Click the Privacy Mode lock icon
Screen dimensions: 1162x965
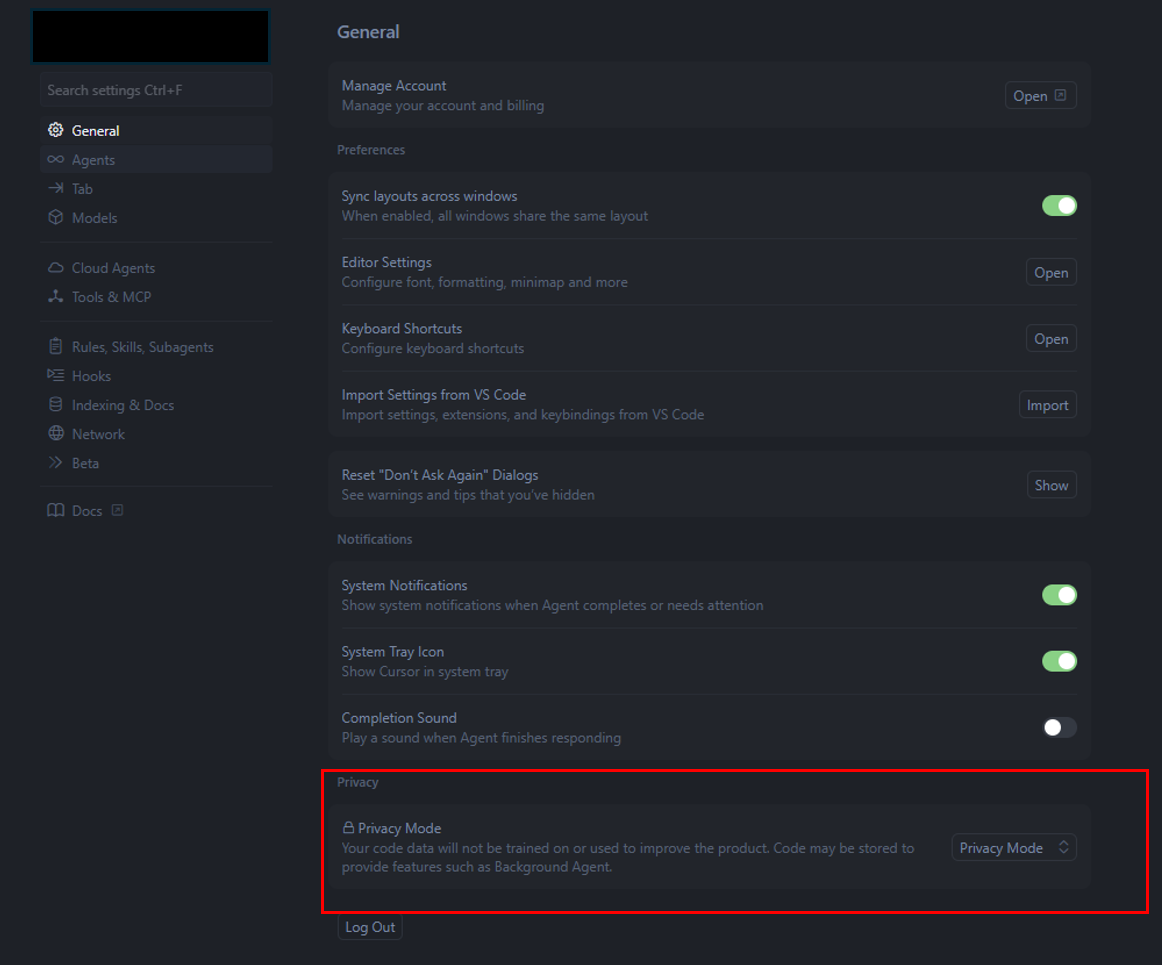pyautogui.click(x=348, y=827)
